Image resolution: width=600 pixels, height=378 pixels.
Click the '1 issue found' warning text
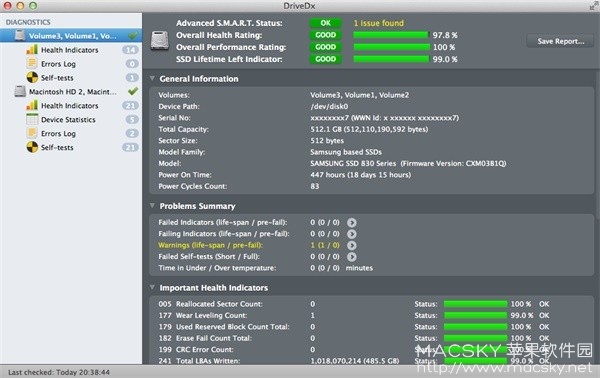[x=378, y=23]
